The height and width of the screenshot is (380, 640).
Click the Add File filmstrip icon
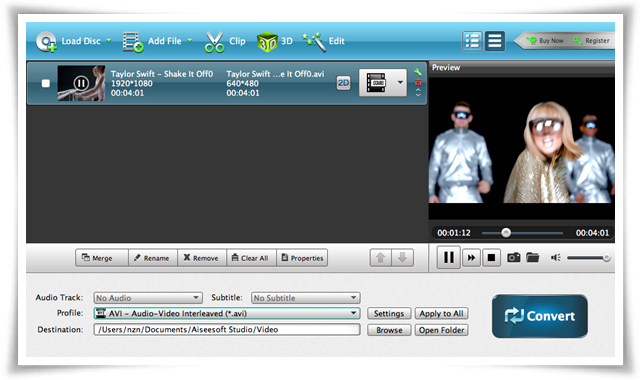[133, 42]
